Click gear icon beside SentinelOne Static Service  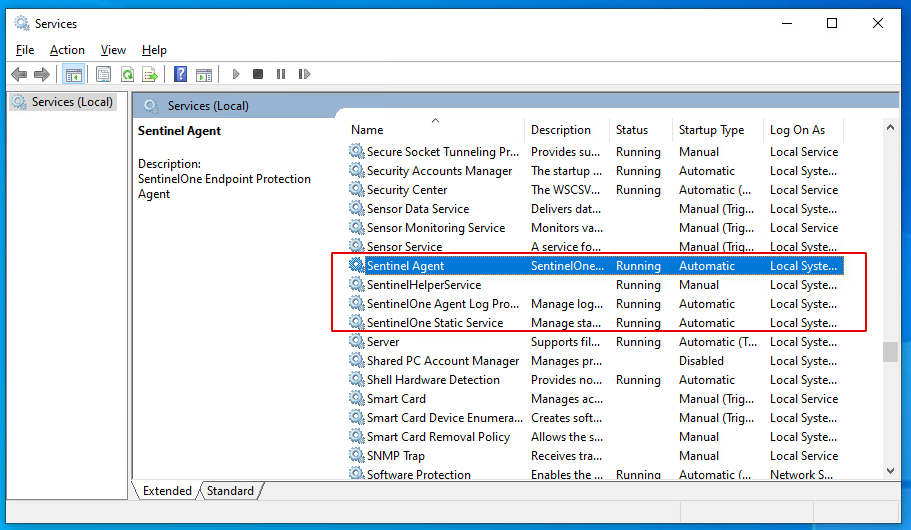(356, 323)
